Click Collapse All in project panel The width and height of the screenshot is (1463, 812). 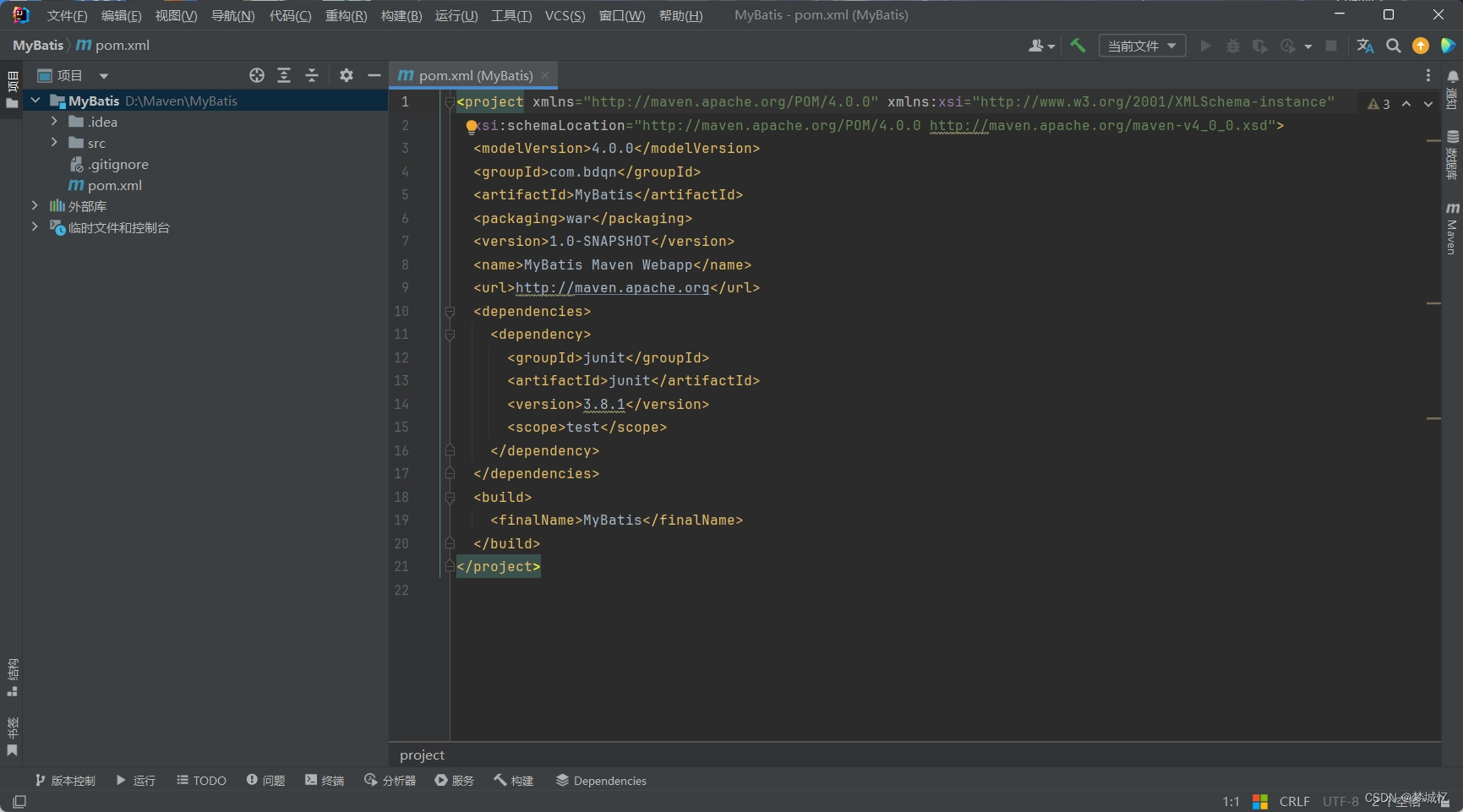pos(312,75)
